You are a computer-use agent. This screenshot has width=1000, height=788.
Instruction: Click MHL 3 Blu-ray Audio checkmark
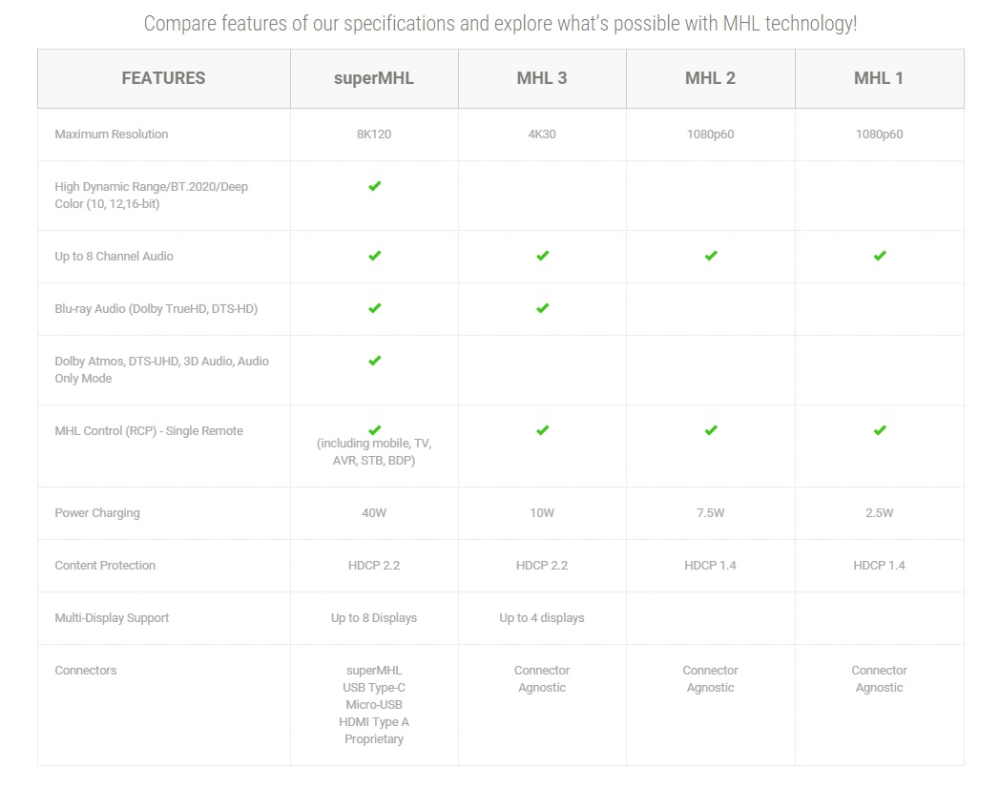542,308
